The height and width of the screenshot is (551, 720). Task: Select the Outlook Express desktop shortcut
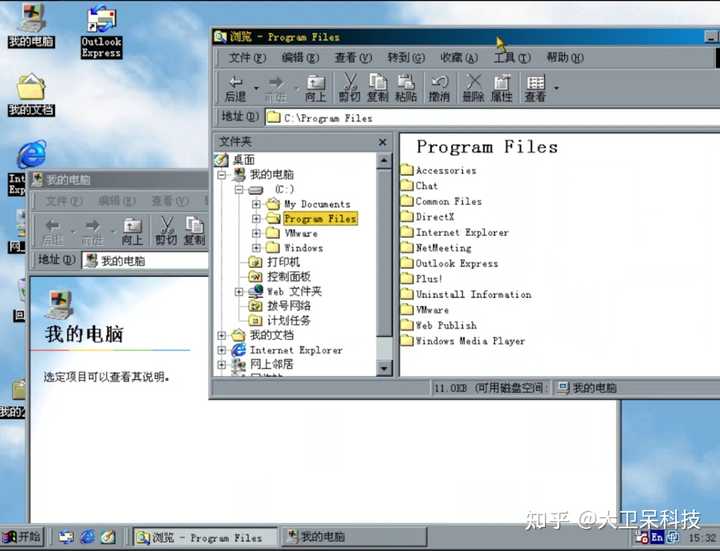pyautogui.click(x=101, y=31)
